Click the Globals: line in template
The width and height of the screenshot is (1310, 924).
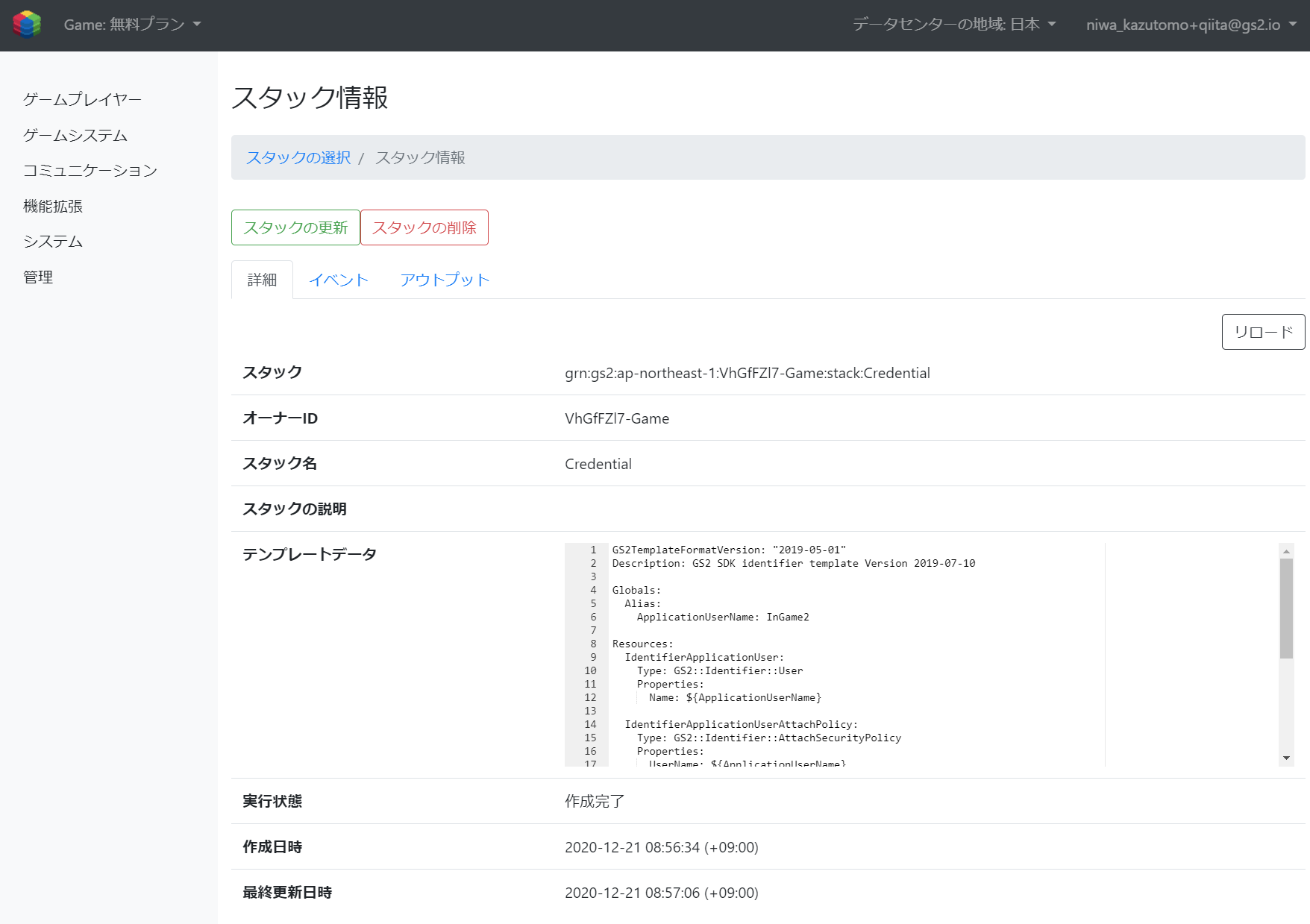(636, 590)
